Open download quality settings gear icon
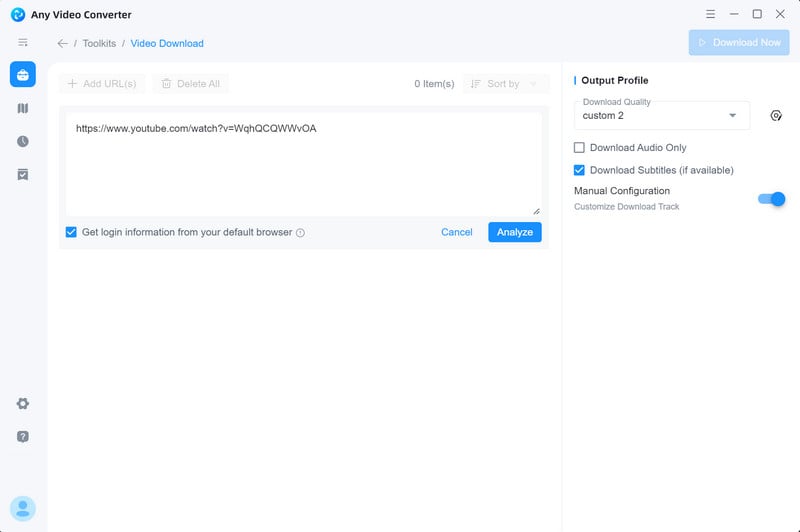 click(776, 116)
